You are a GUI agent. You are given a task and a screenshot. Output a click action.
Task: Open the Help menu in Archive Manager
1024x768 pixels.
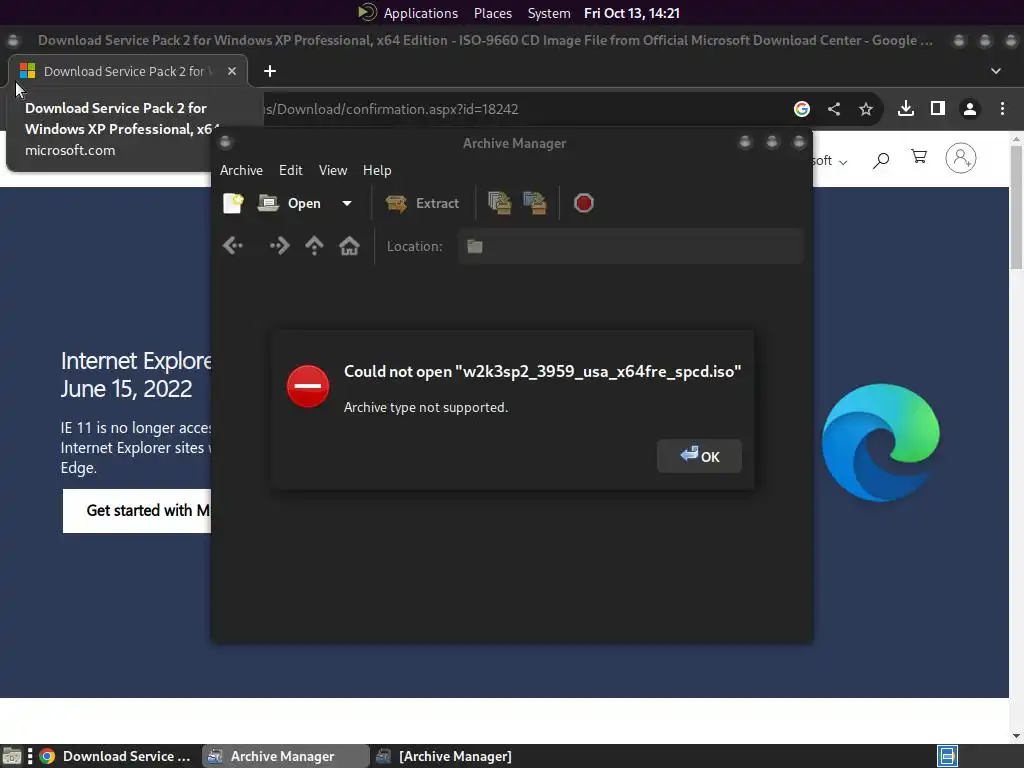[x=377, y=170]
